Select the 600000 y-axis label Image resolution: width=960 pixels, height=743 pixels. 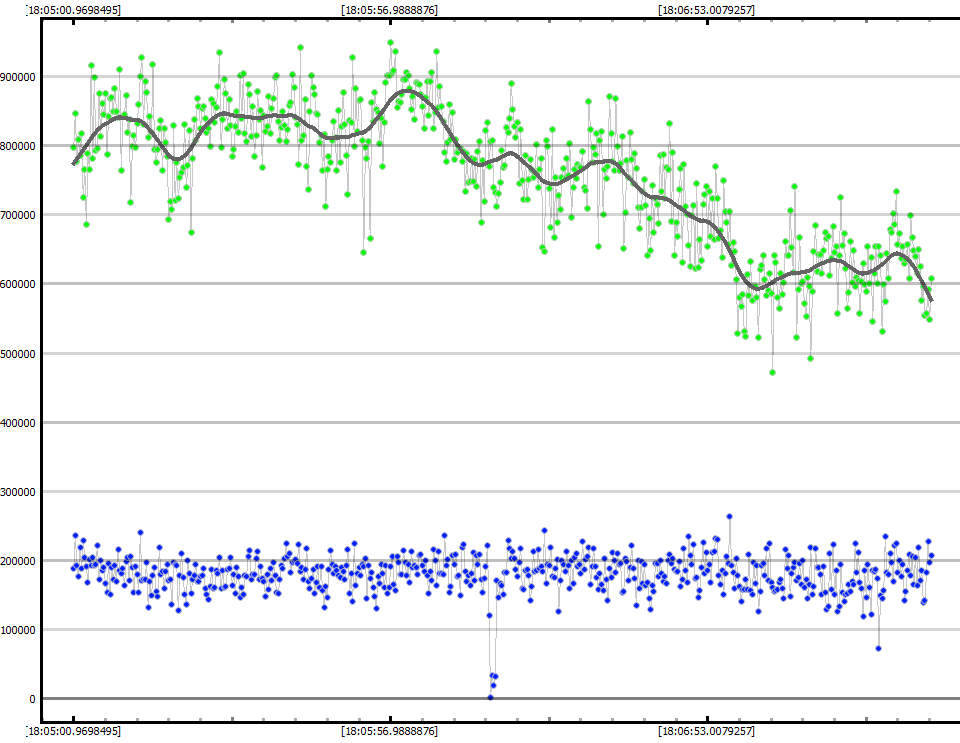pos(19,284)
